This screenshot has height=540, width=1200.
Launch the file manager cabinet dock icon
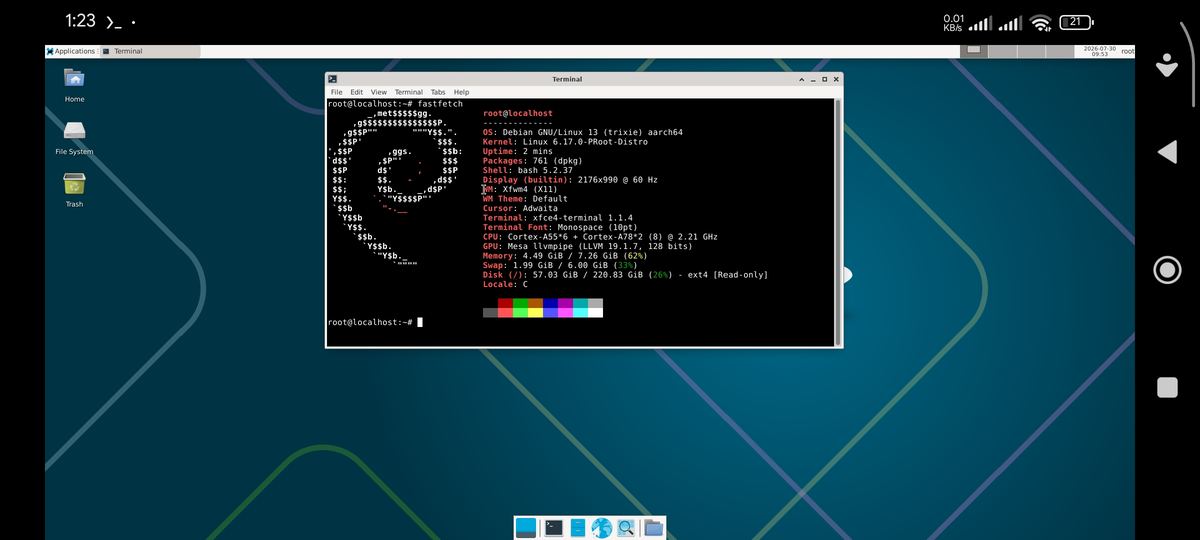pyautogui.click(x=577, y=527)
